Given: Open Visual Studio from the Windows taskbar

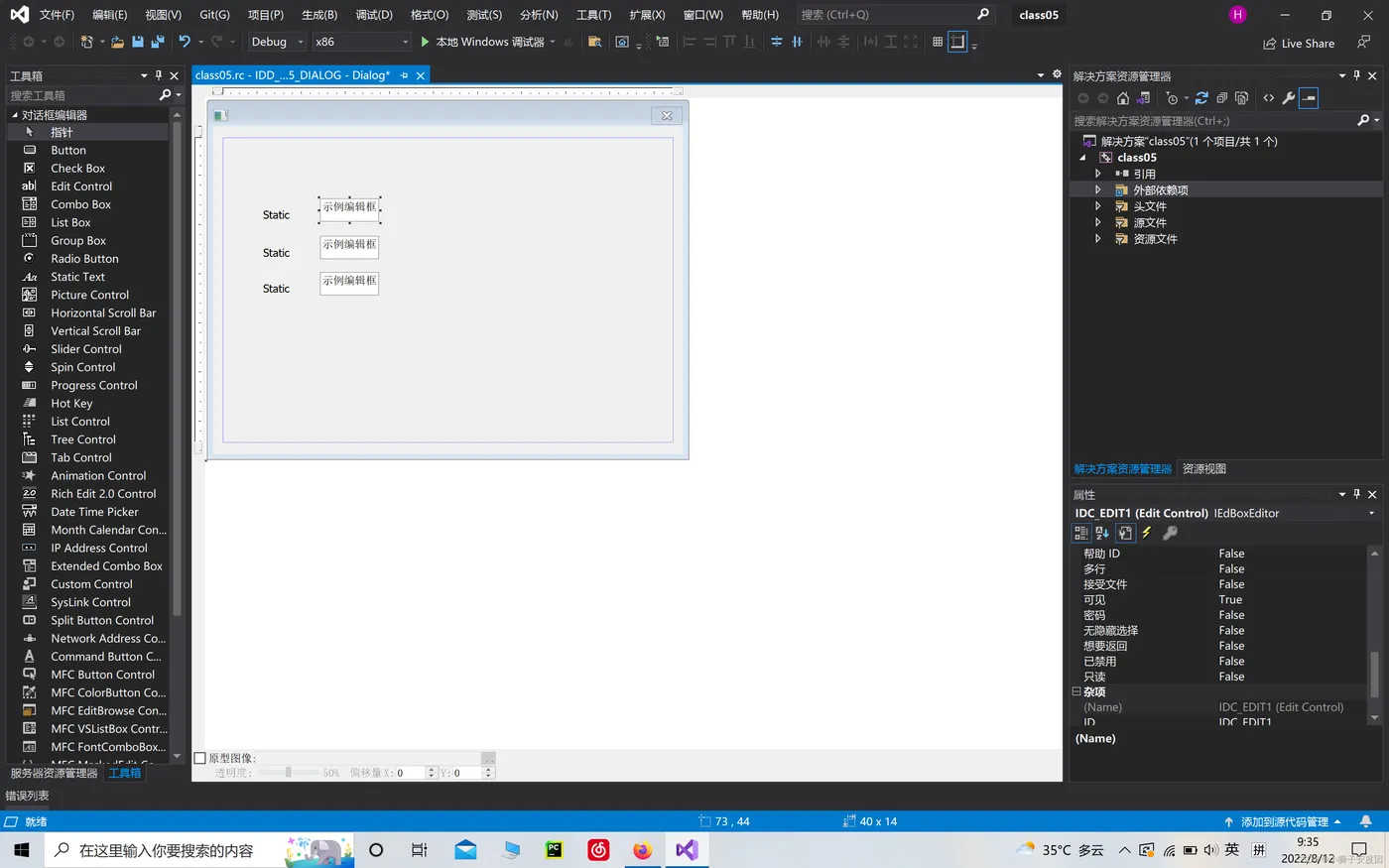Looking at the screenshot, I should 687,850.
